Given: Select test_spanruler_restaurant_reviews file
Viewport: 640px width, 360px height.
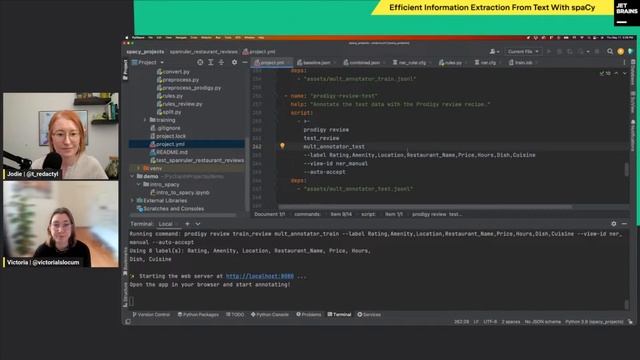Looking at the screenshot, I should tap(197, 160).
